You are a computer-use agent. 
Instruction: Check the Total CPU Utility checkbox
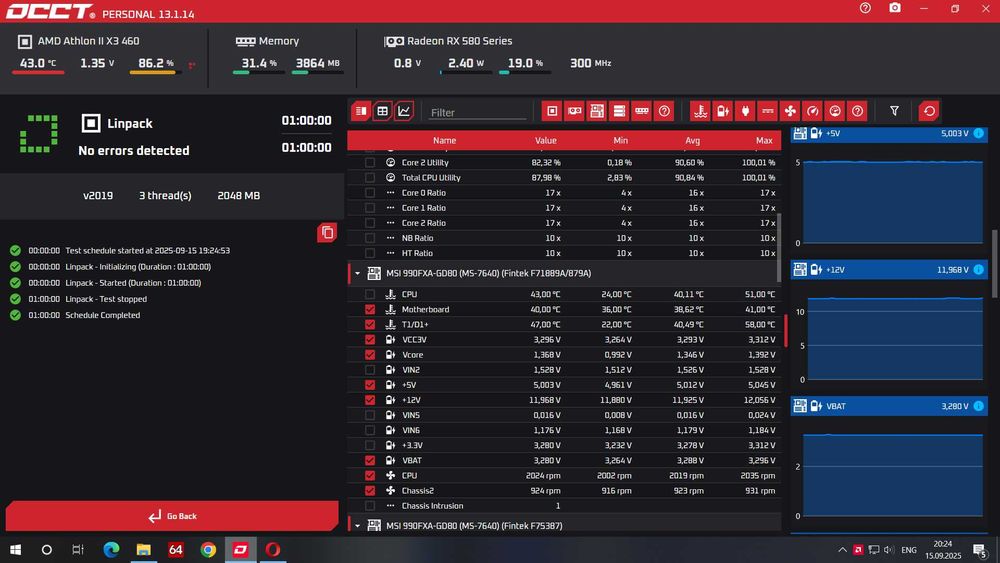tap(370, 178)
